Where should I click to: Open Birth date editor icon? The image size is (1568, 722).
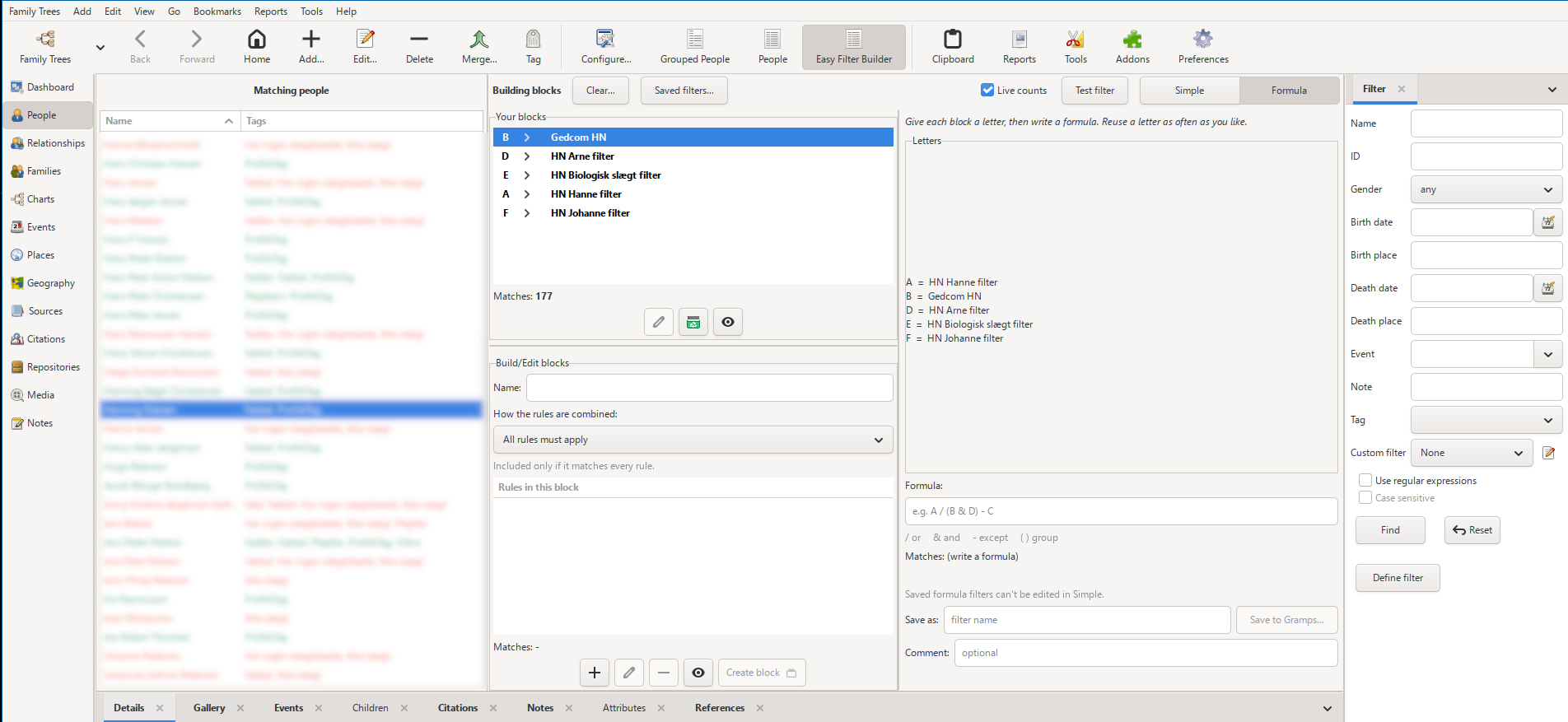pyautogui.click(x=1548, y=222)
